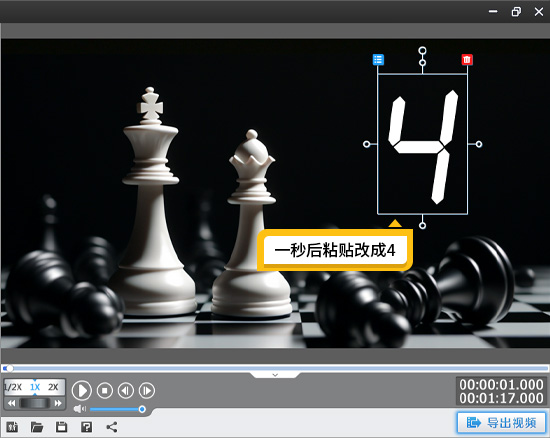
Task: Click the fast rewind double arrow
Action: tap(12, 403)
